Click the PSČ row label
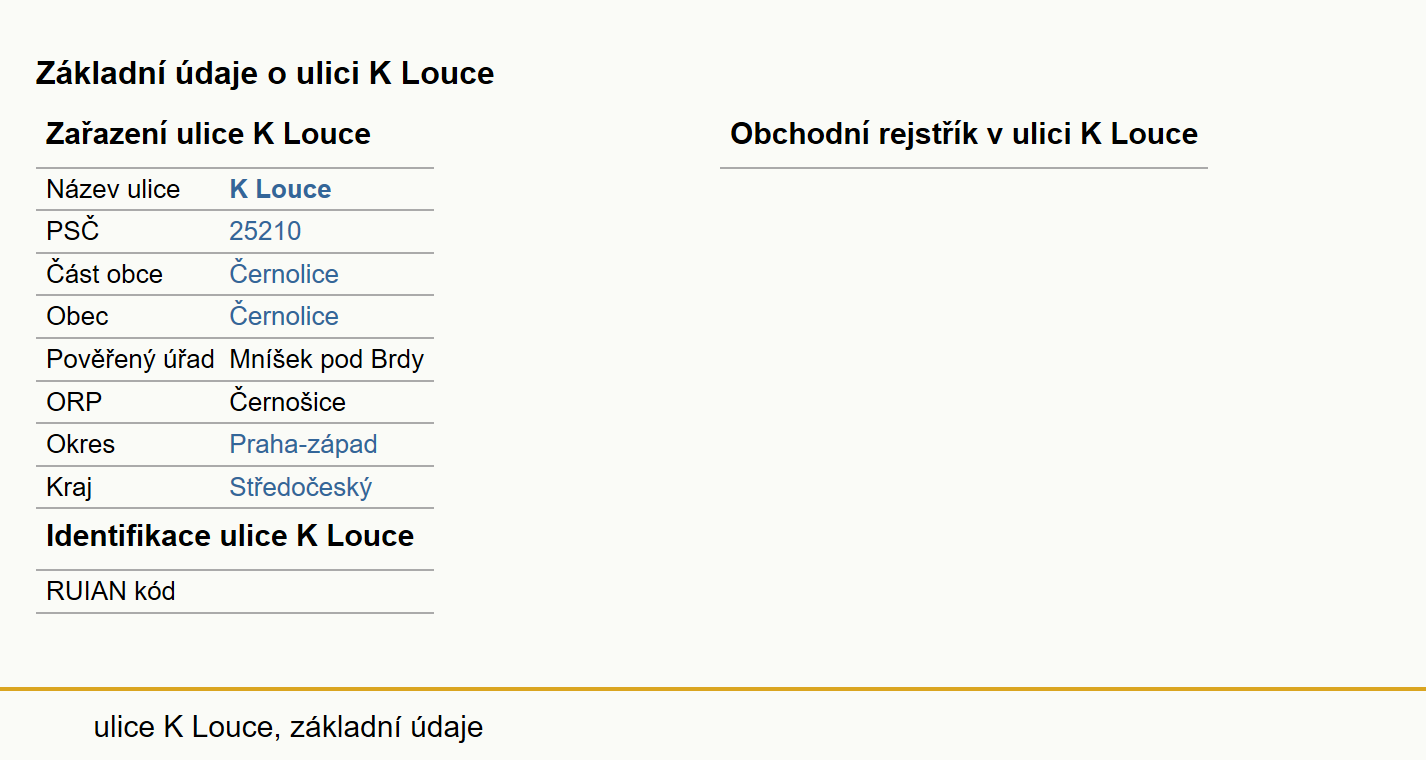The image size is (1426, 760). tap(73, 231)
